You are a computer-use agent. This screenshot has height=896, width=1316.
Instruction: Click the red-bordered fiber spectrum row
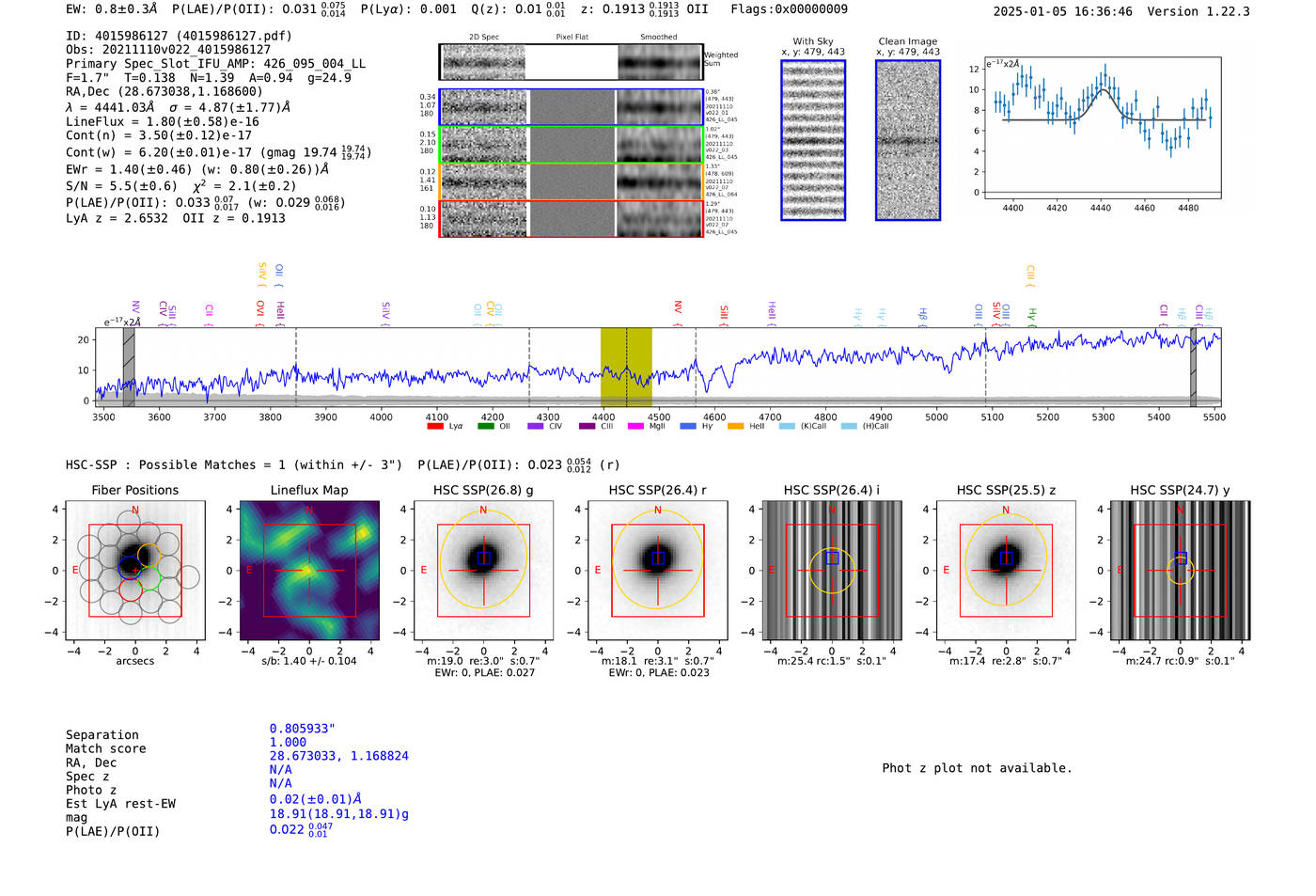[x=571, y=218]
